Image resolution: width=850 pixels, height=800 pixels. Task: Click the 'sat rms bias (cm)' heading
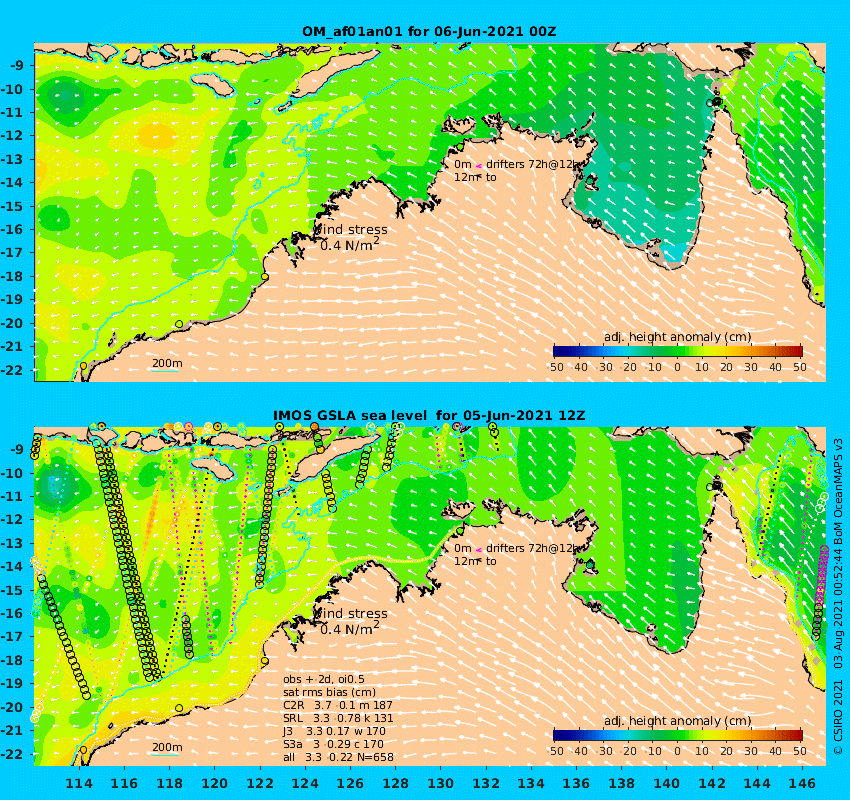pos(329,692)
